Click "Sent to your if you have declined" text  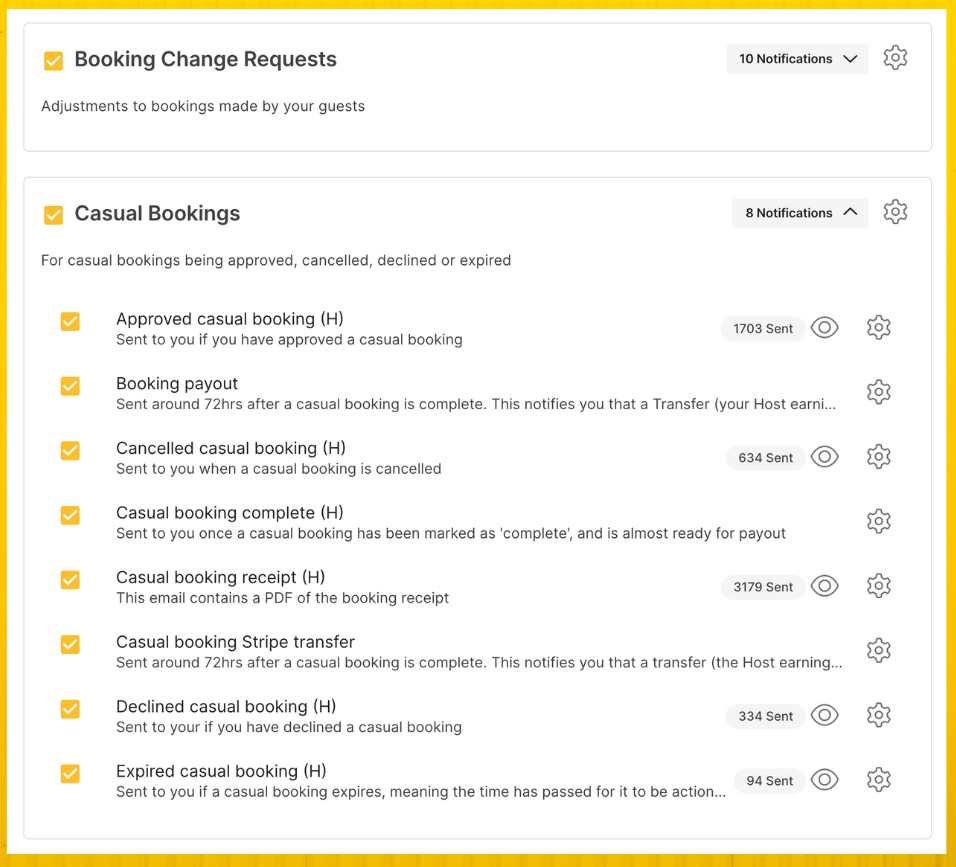point(289,727)
